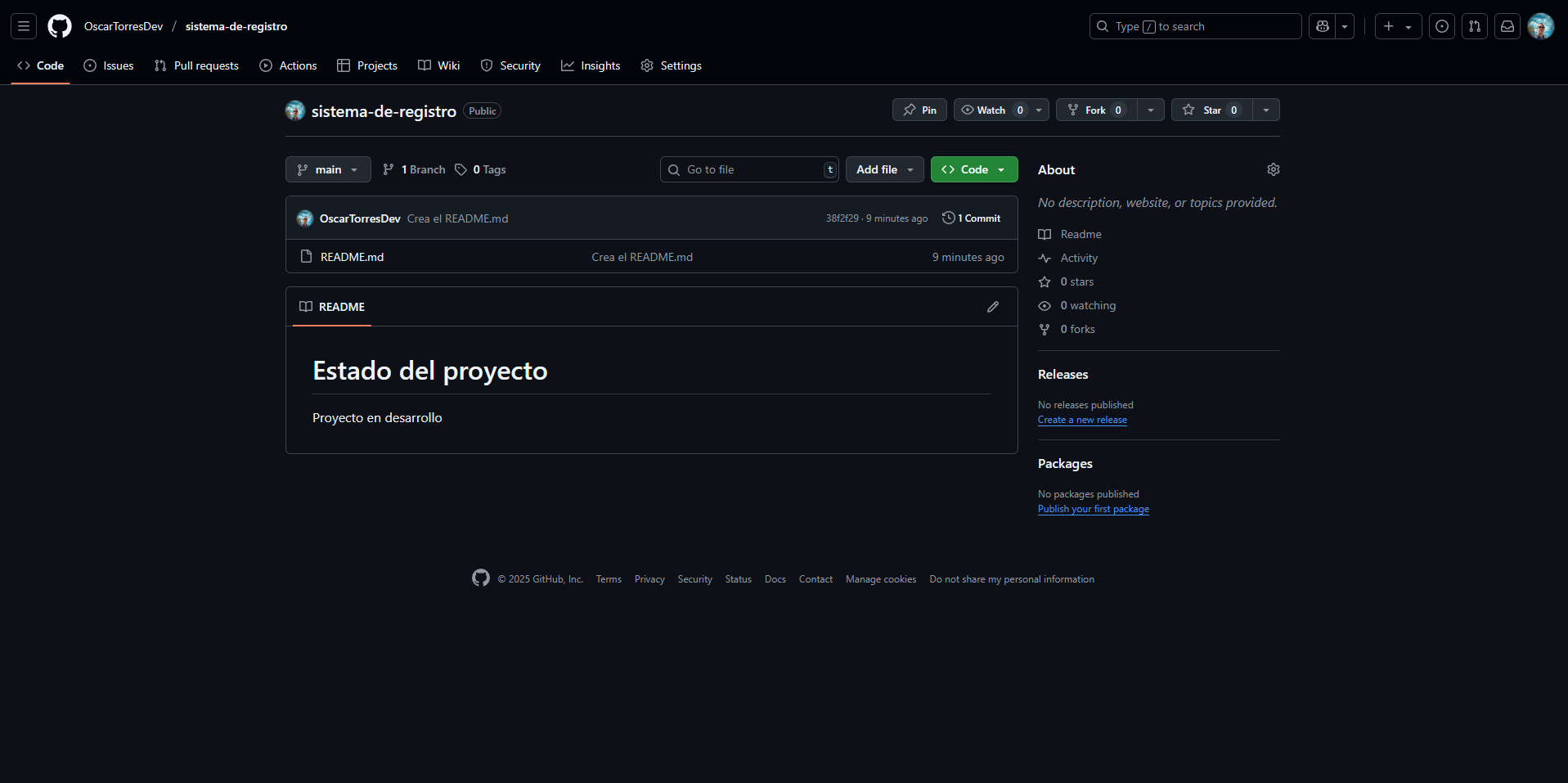Open the Issues tab

109,65
